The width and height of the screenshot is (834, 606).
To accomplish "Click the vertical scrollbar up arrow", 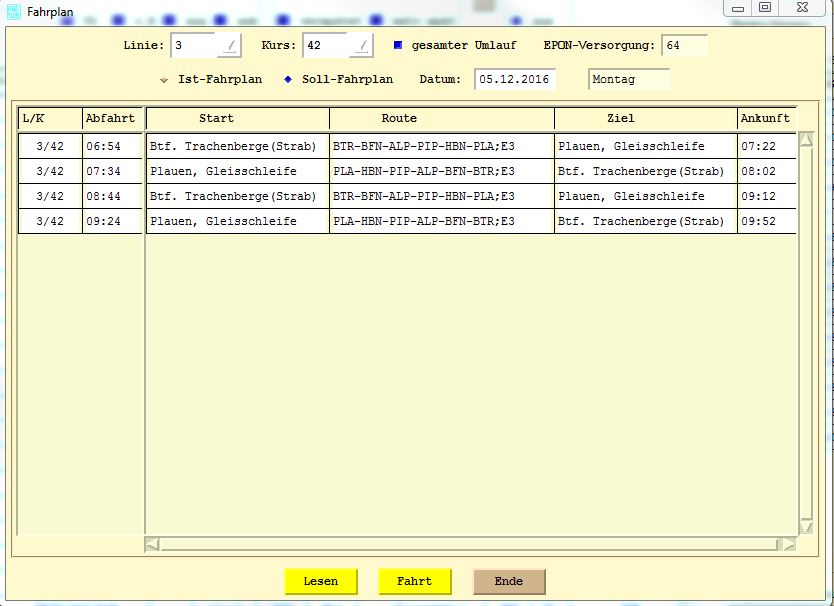I will [x=806, y=140].
